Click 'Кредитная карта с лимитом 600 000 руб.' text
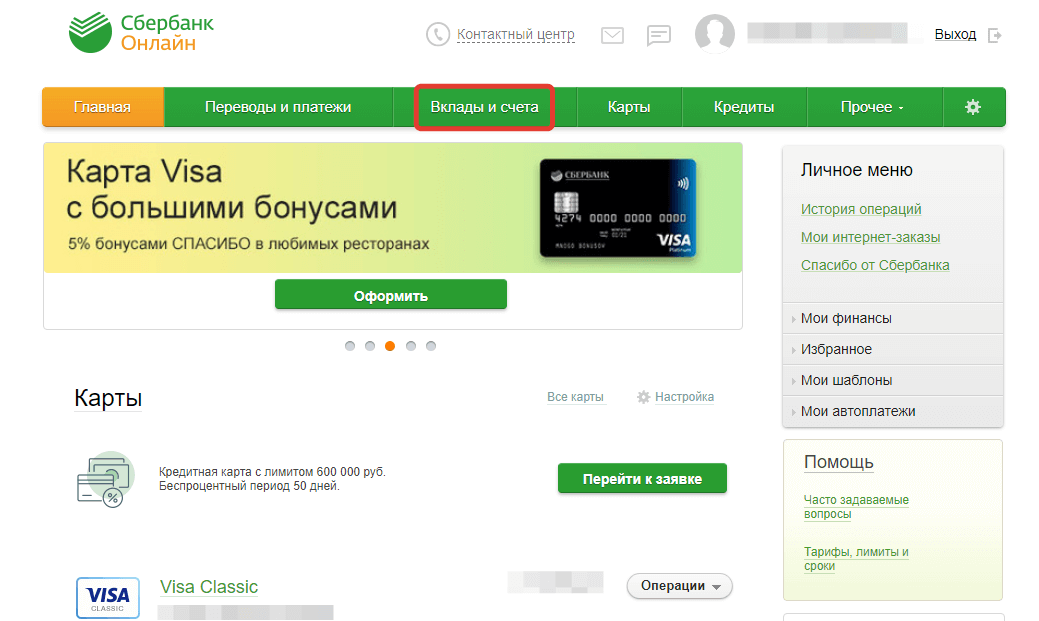Image resolution: width=1039 pixels, height=621 pixels. [x=272, y=472]
